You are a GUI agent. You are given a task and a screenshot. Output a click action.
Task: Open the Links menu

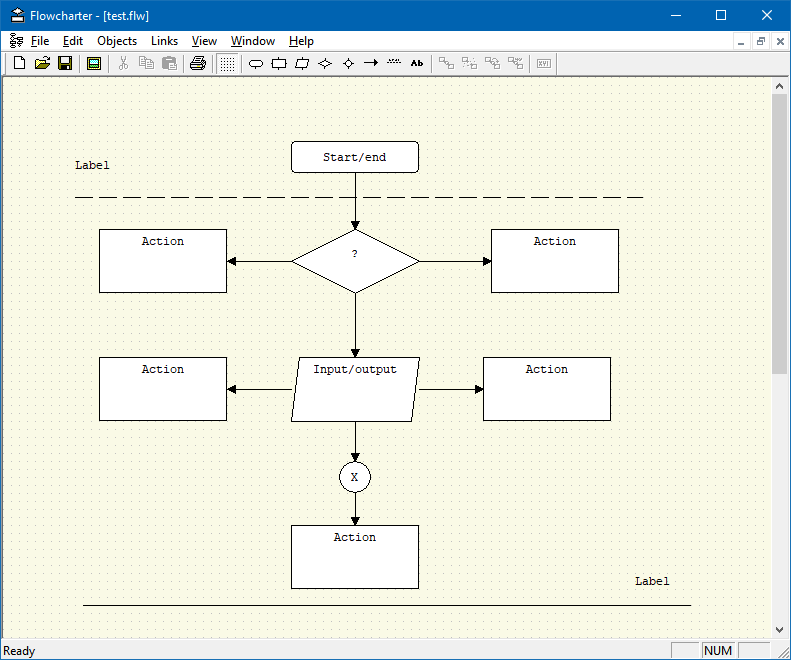point(164,41)
